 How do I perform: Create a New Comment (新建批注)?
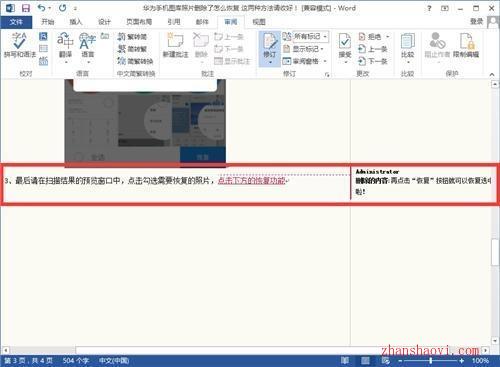(x=175, y=45)
